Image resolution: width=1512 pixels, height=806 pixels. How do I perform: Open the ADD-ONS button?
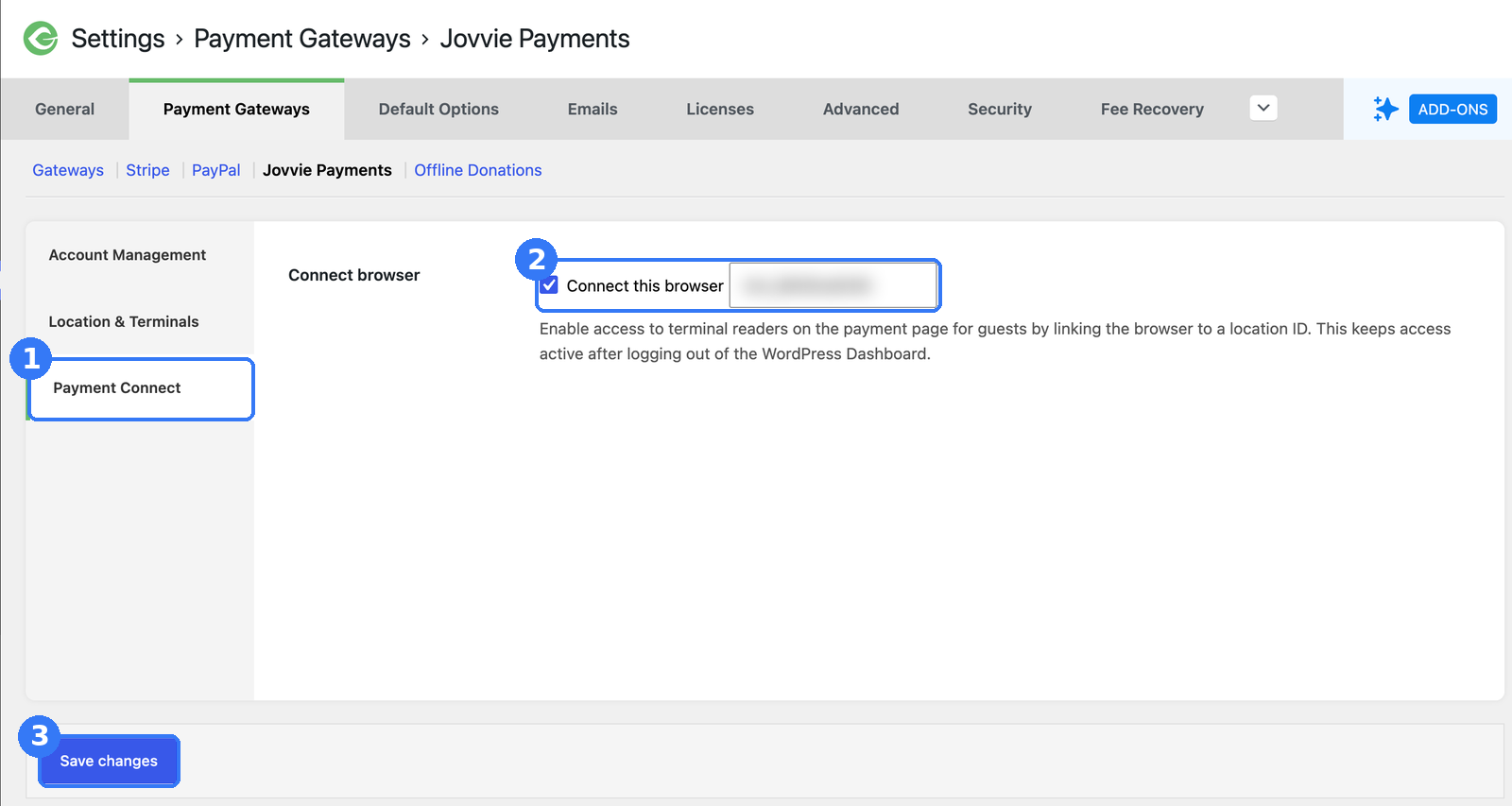(x=1452, y=109)
